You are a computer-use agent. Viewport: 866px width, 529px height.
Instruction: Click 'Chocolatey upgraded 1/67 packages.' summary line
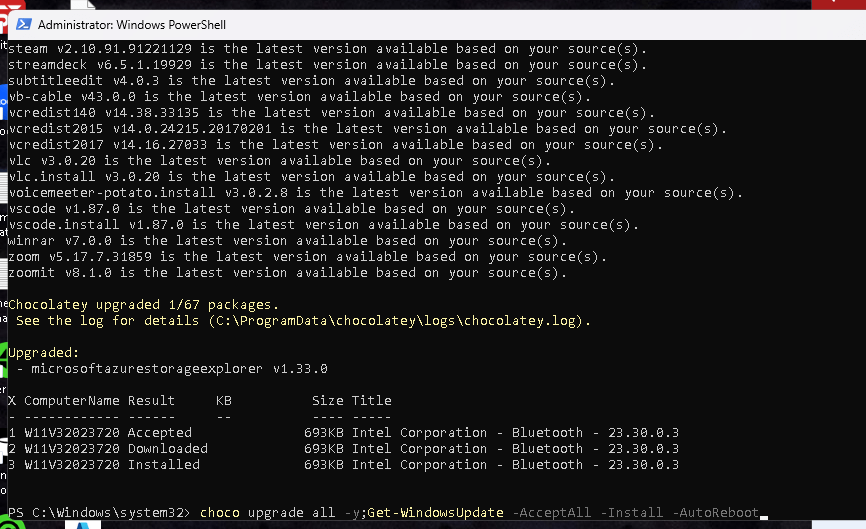(x=144, y=305)
